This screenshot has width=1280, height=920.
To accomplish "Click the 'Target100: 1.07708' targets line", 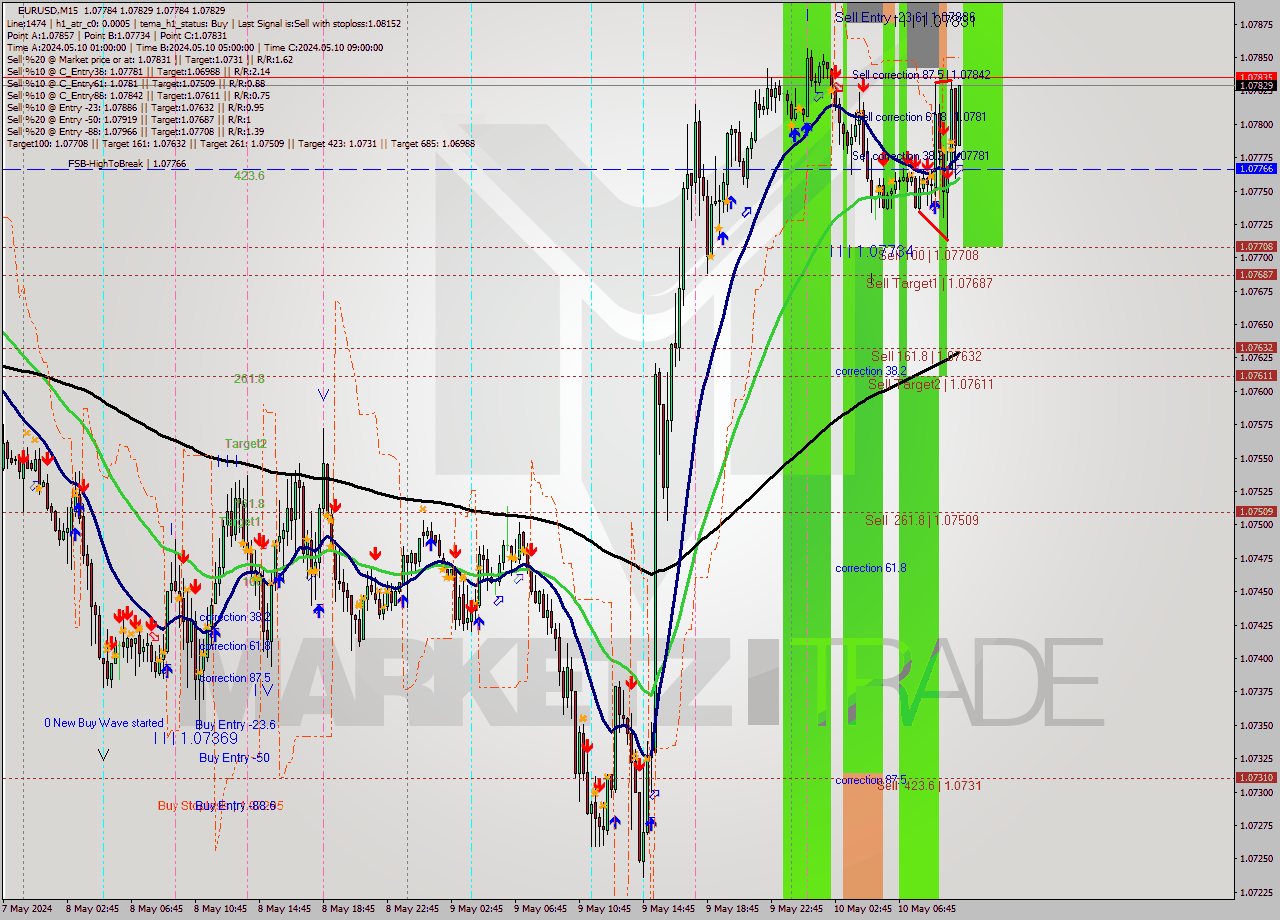I will click(x=241, y=143).
